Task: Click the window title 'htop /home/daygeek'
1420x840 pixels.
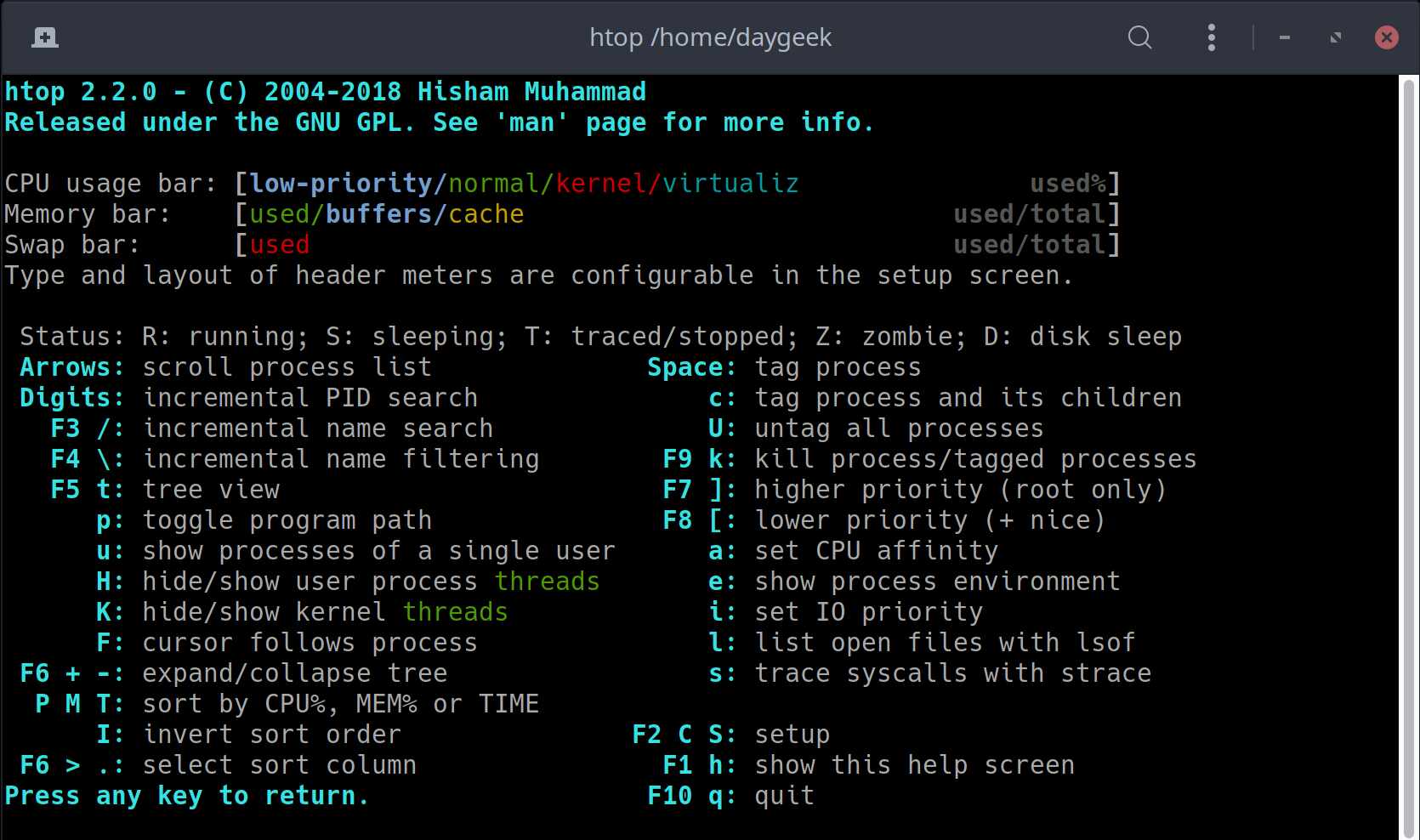Action: click(711, 37)
